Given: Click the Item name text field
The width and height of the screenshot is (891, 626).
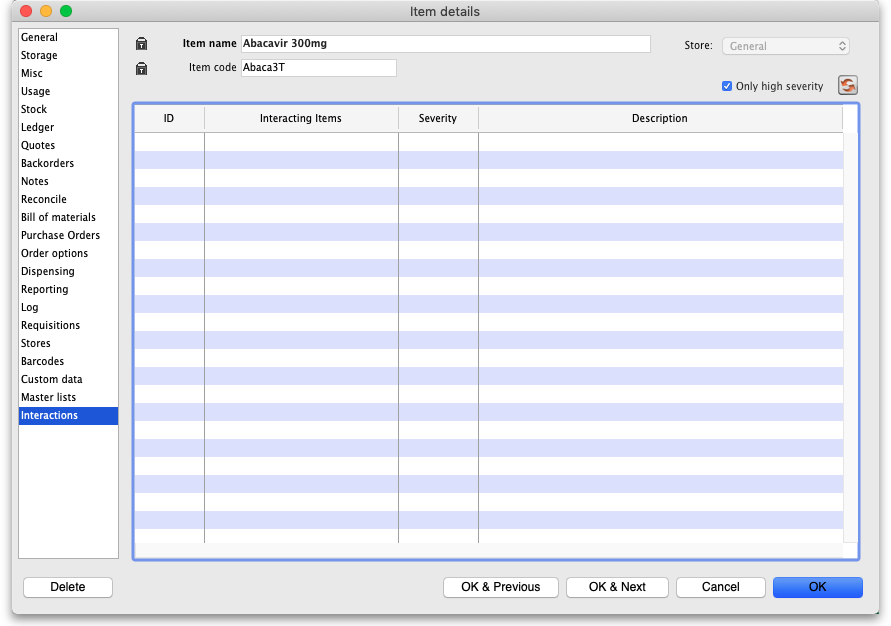Looking at the screenshot, I should click(445, 44).
